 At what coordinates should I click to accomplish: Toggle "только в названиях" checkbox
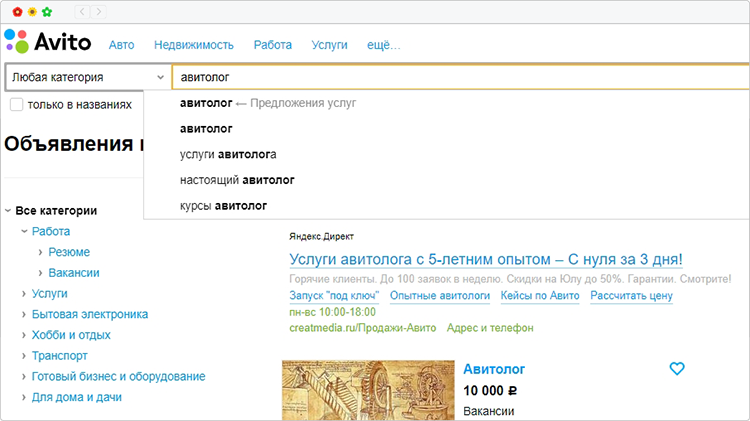[x=16, y=104]
